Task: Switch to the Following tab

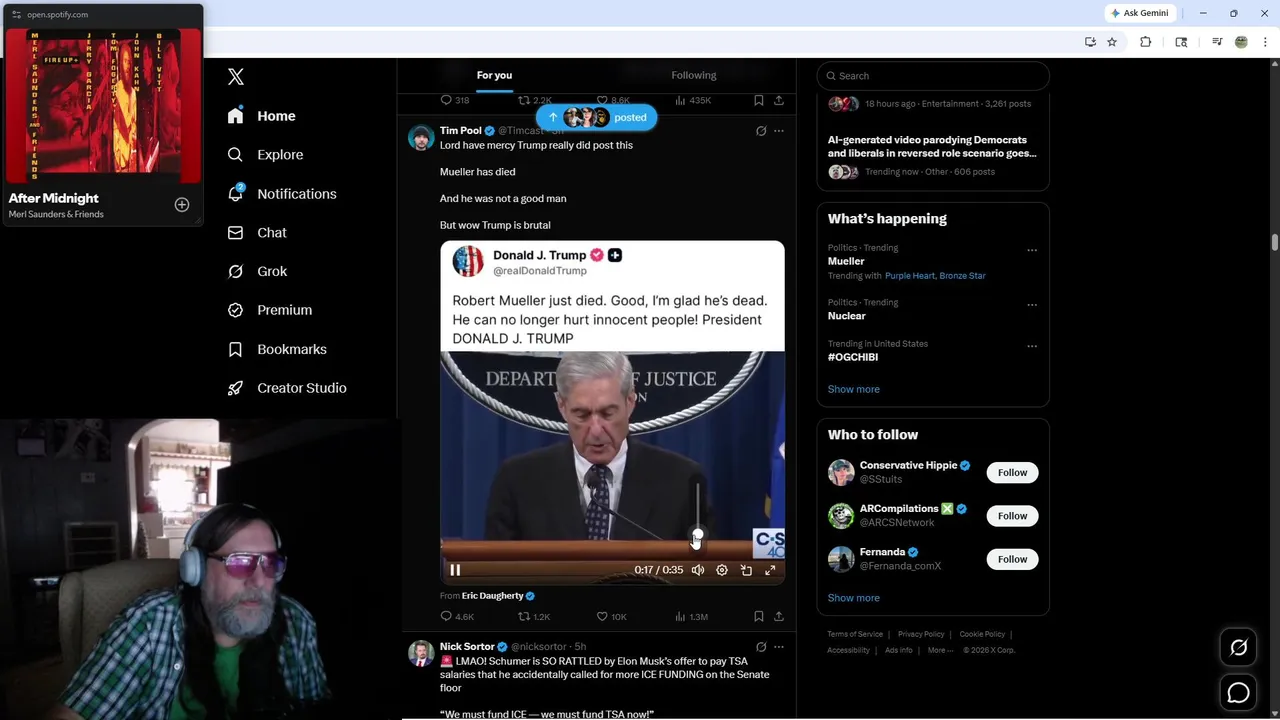Action: click(x=693, y=76)
